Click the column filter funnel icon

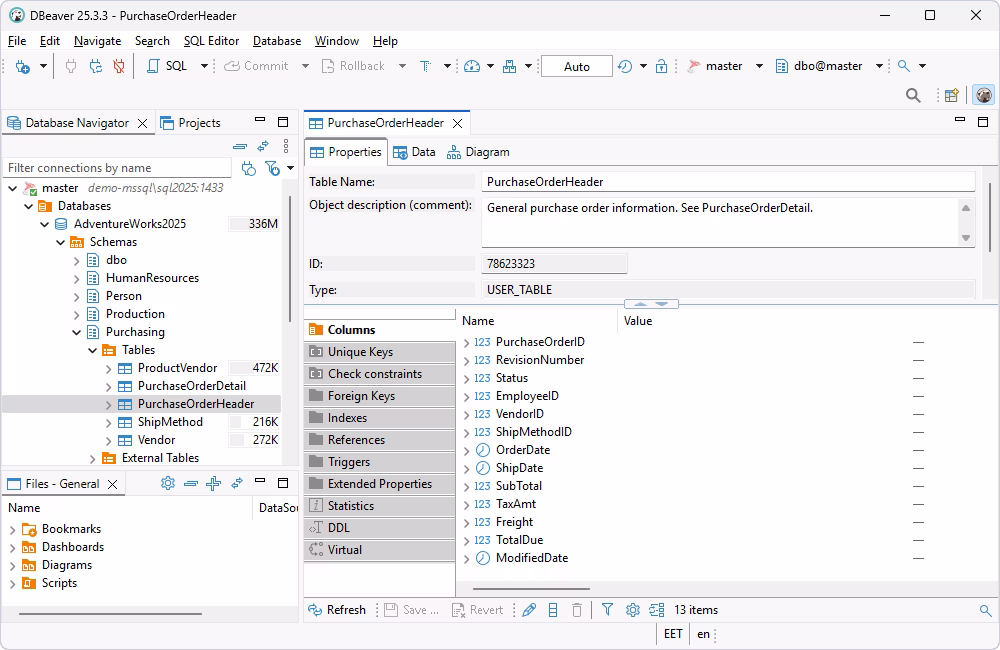[x=607, y=610]
